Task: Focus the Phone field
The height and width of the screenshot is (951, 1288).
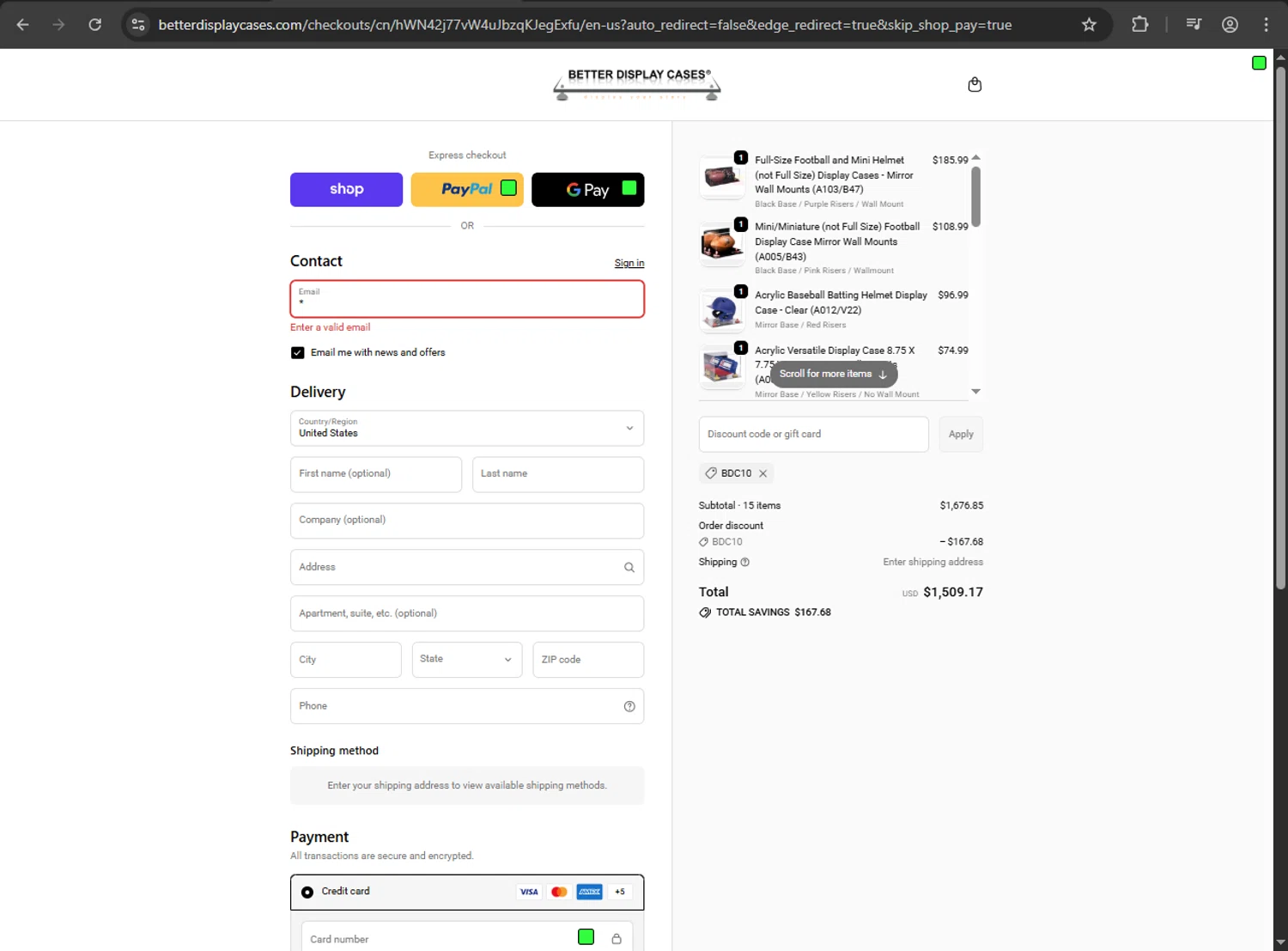Action: coord(467,706)
